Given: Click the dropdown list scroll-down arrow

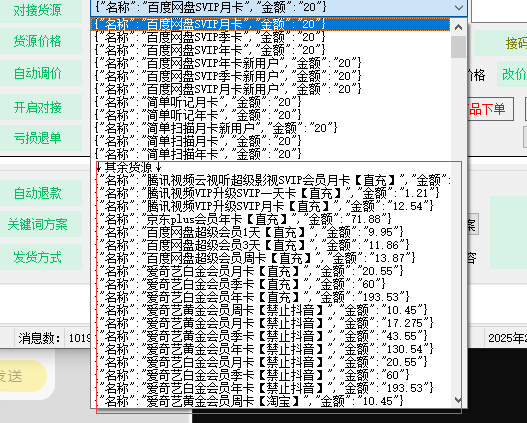Looking at the screenshot, I should click(458, 399).
